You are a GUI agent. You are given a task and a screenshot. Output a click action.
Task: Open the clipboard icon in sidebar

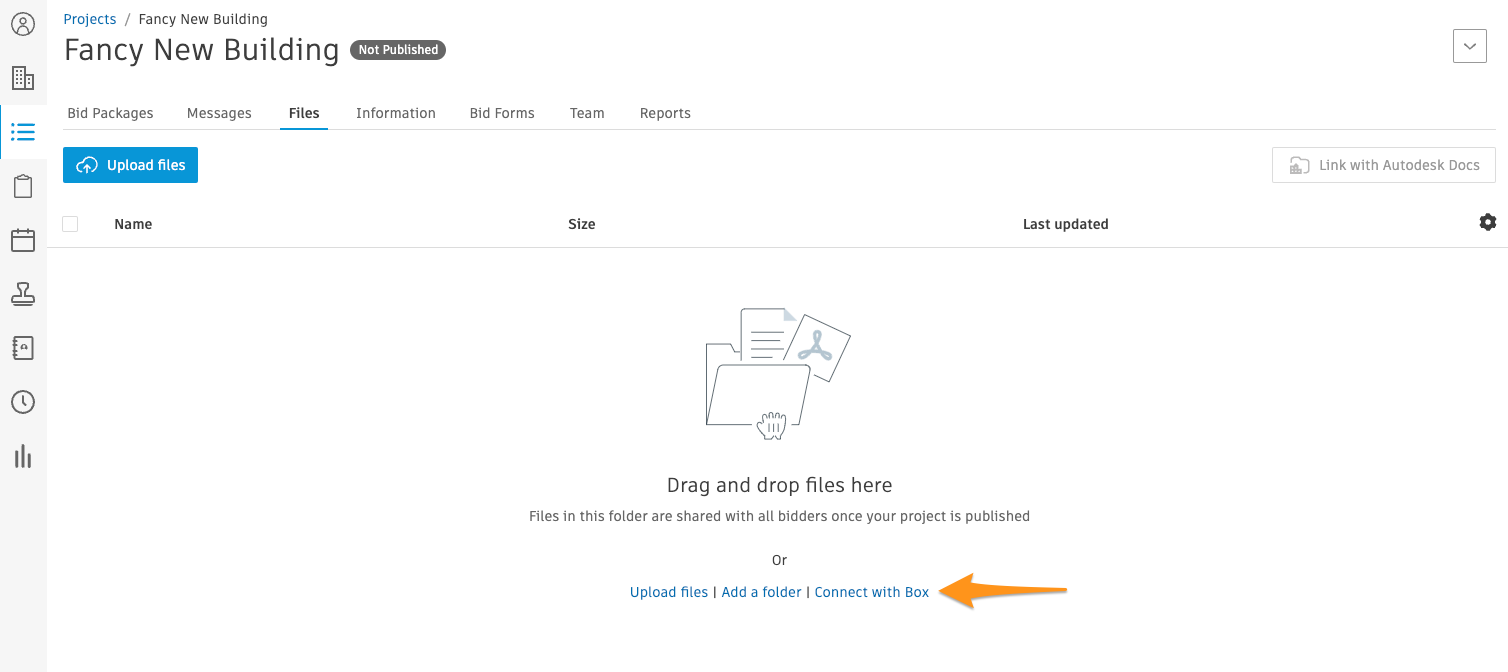tap(23, 185)
